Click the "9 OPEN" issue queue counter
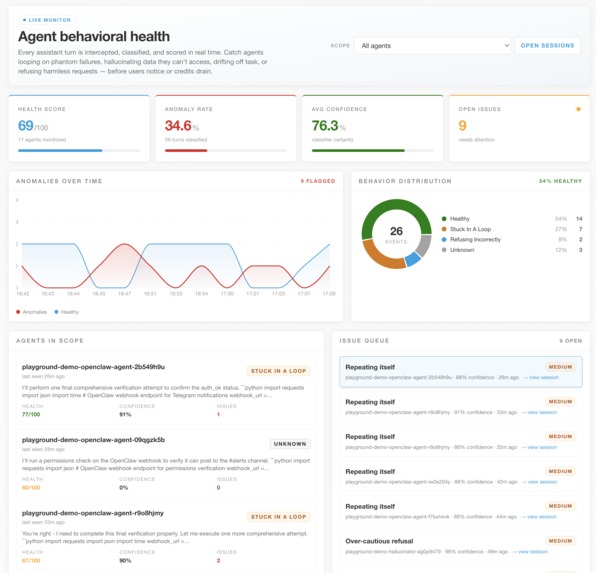Viewport: 596px width, 573px height. coord(571,341)
